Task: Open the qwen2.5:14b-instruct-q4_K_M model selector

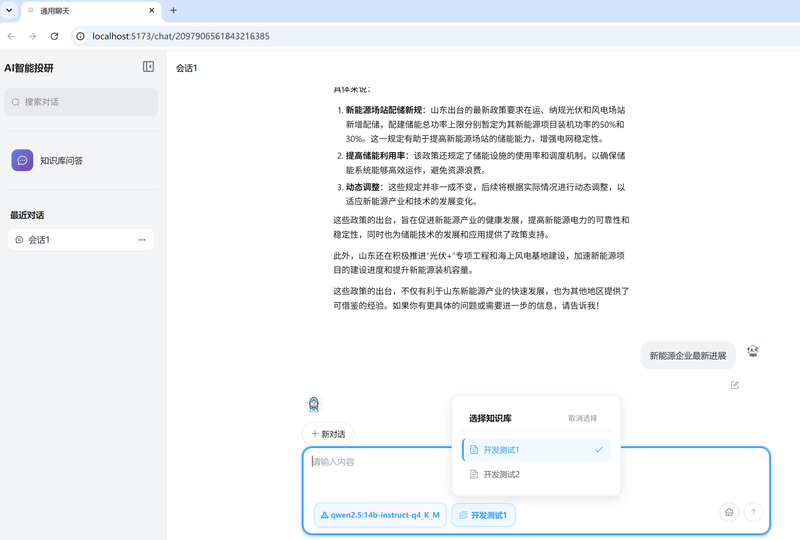Action: pyautogui.click(x=381, y=515)
